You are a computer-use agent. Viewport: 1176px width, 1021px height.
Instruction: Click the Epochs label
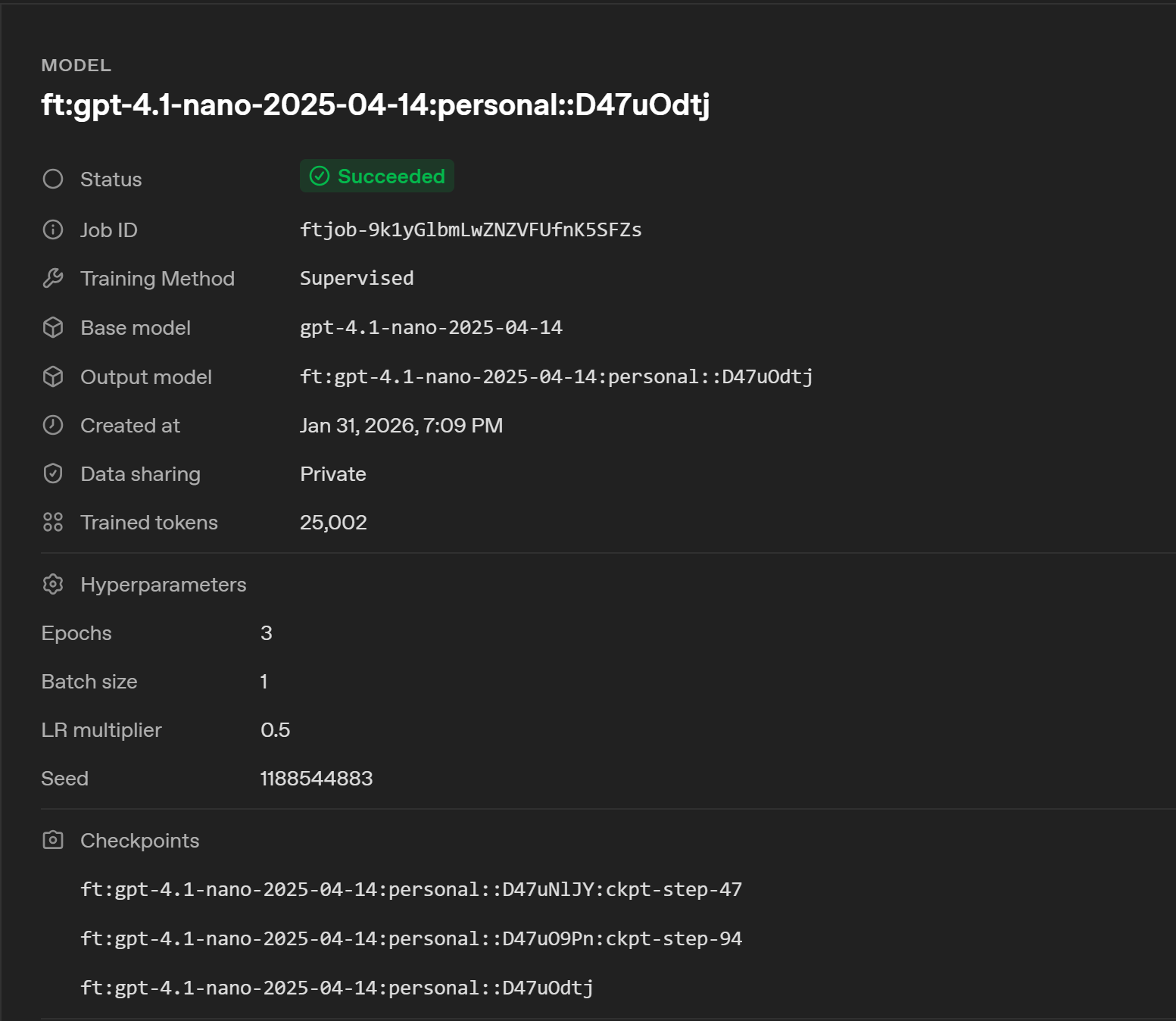point(76,633)
